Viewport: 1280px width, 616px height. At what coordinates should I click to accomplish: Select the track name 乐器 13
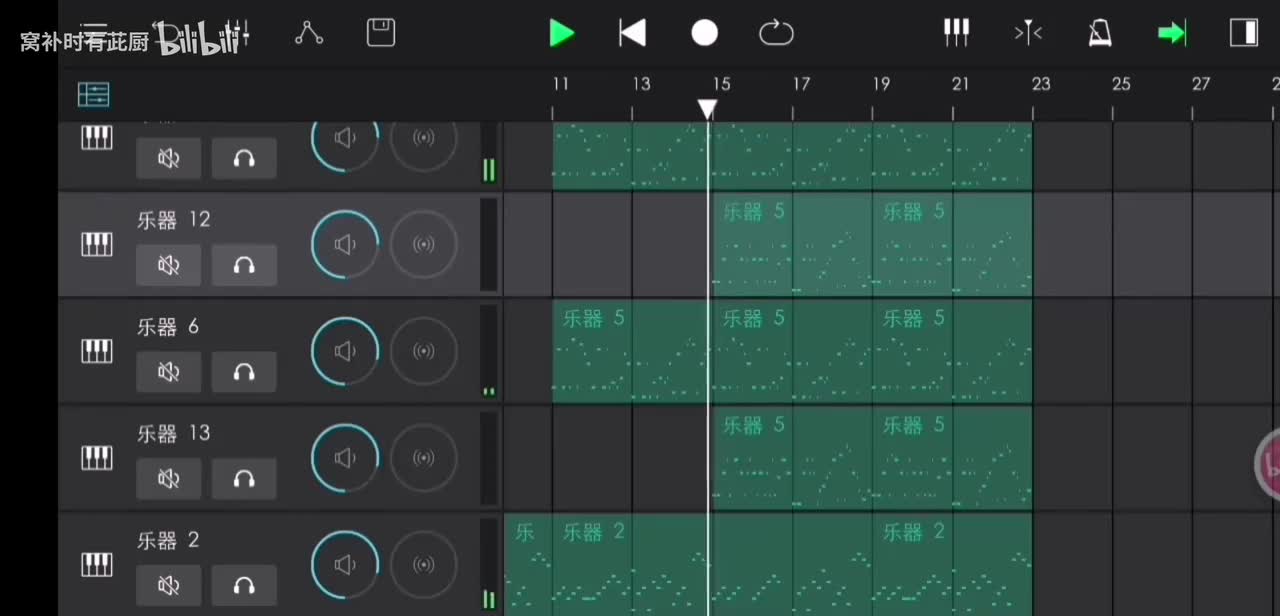tap(174, 433)
